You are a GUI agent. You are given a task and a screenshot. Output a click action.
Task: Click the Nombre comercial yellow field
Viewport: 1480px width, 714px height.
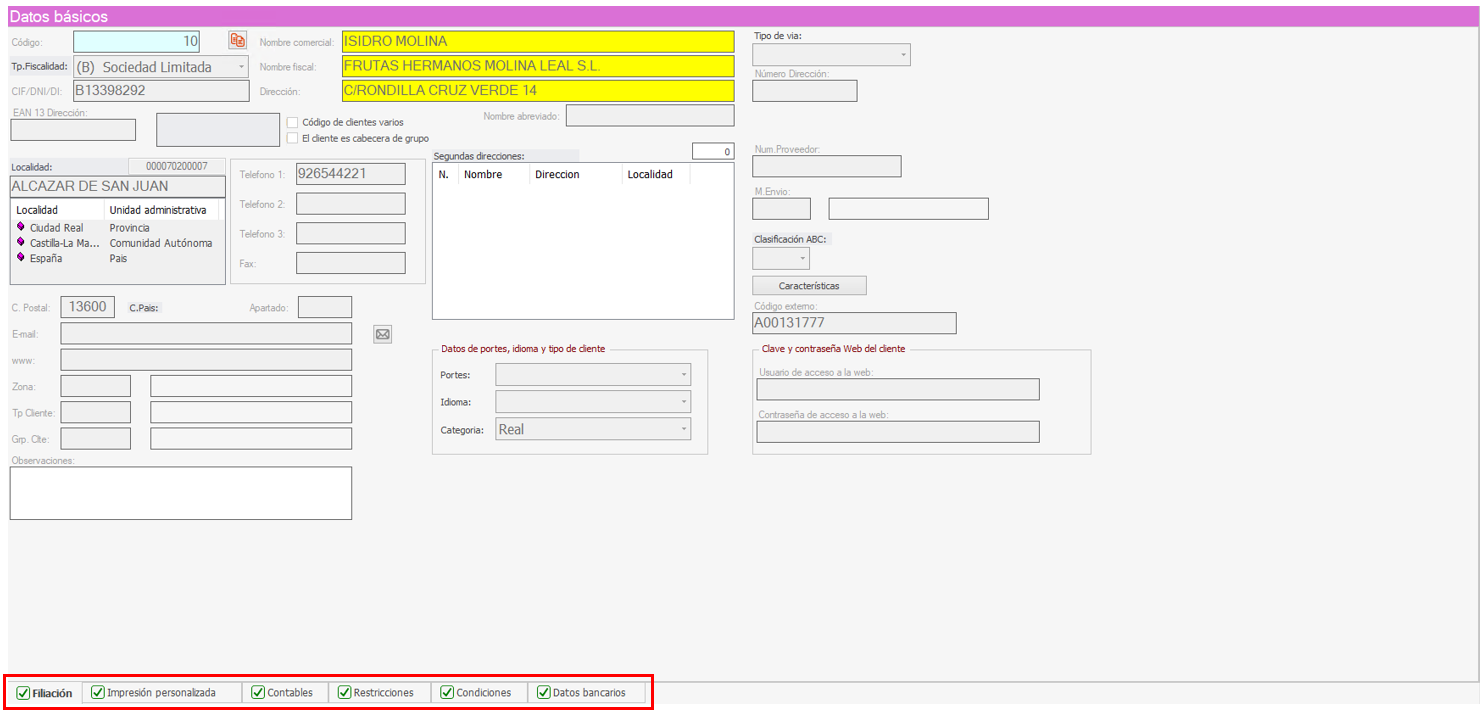[x=538, y=42]
